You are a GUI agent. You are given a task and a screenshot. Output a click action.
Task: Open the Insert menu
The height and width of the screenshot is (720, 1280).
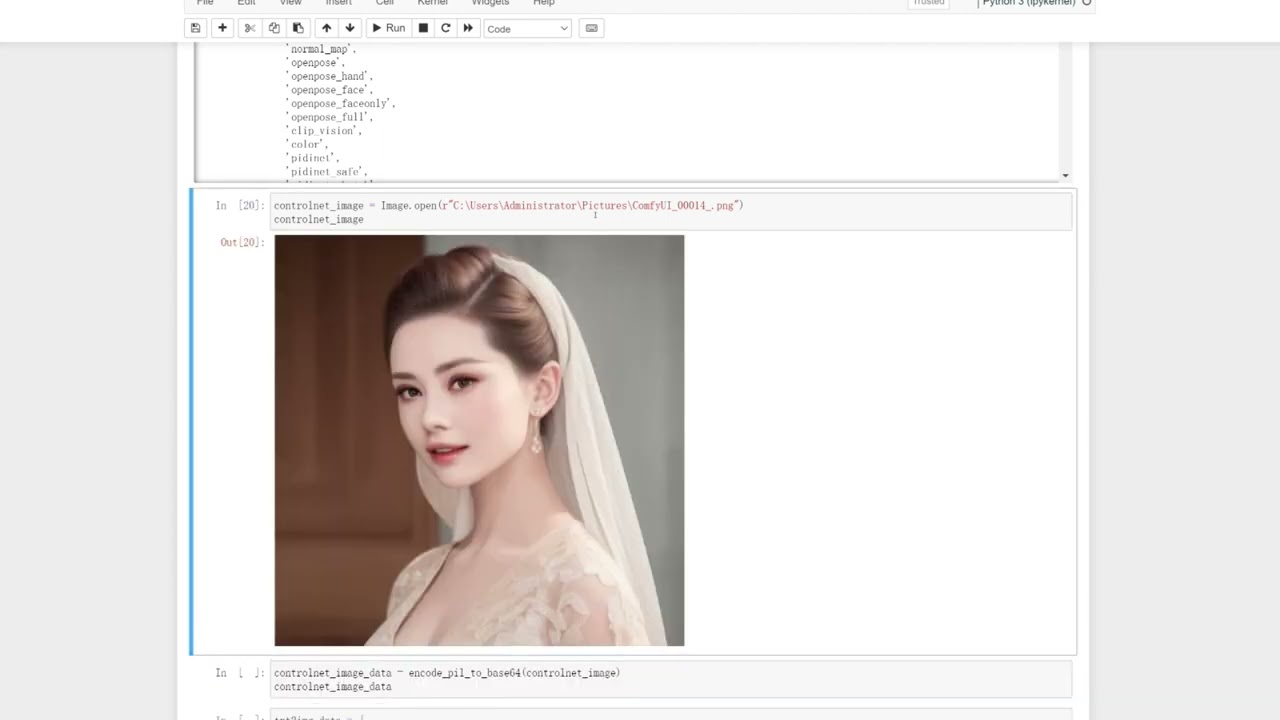[x=338, y=3]
